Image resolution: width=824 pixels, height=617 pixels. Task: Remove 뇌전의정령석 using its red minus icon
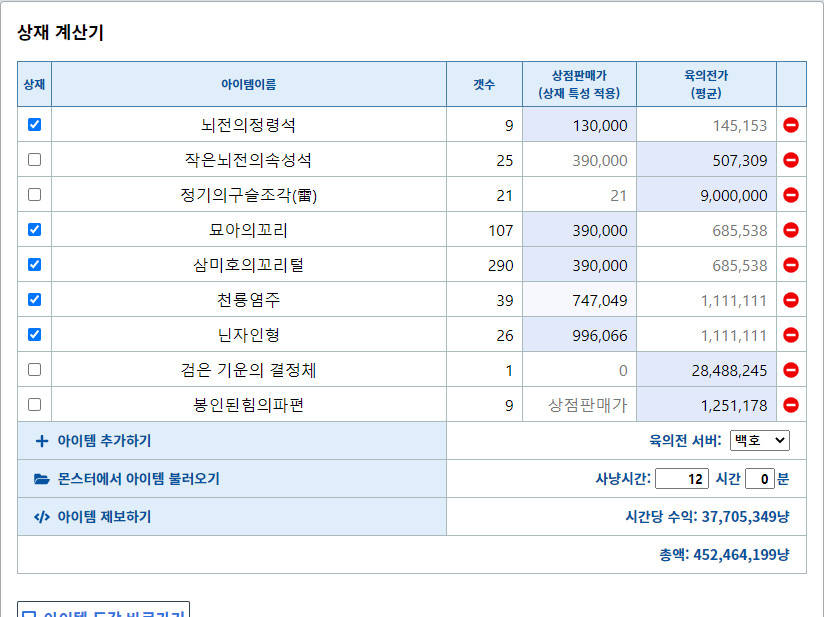[791, 124]
